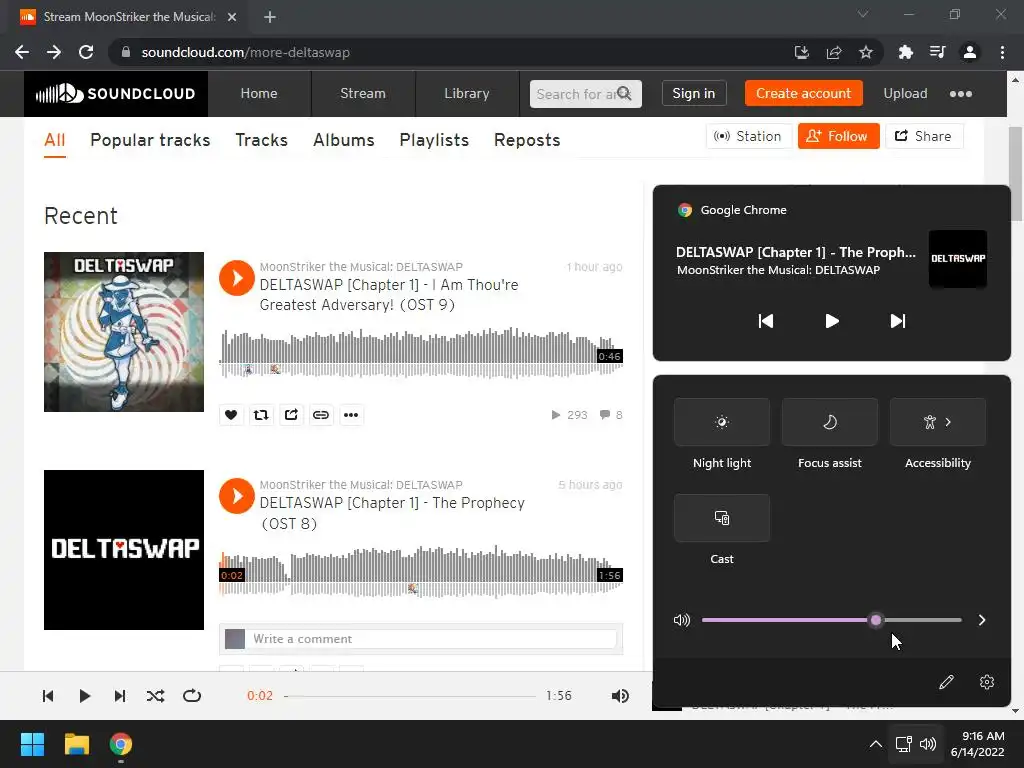Click Create account button
The height and width of the screenshot is (768, 1024).
coord(803,93)
